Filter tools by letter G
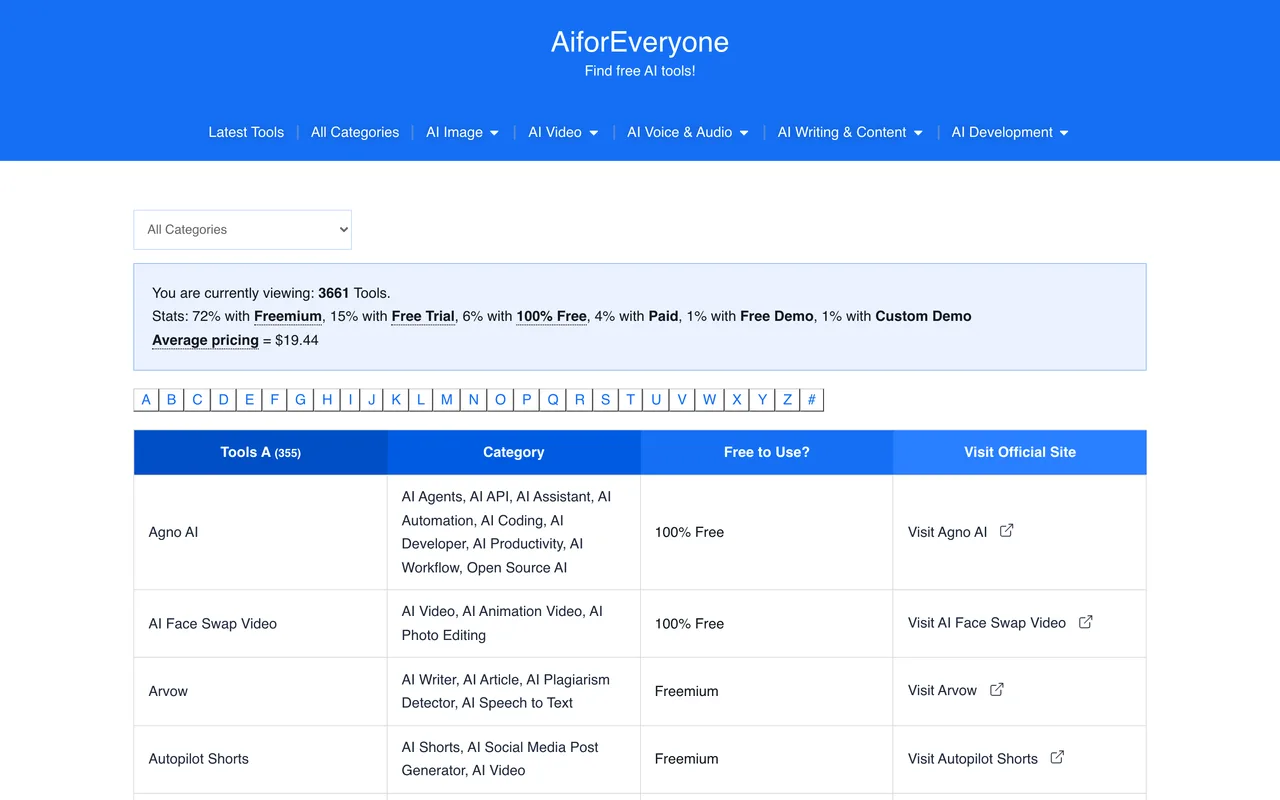Viewport: 1280px width, 800px height. pos(300,400)
